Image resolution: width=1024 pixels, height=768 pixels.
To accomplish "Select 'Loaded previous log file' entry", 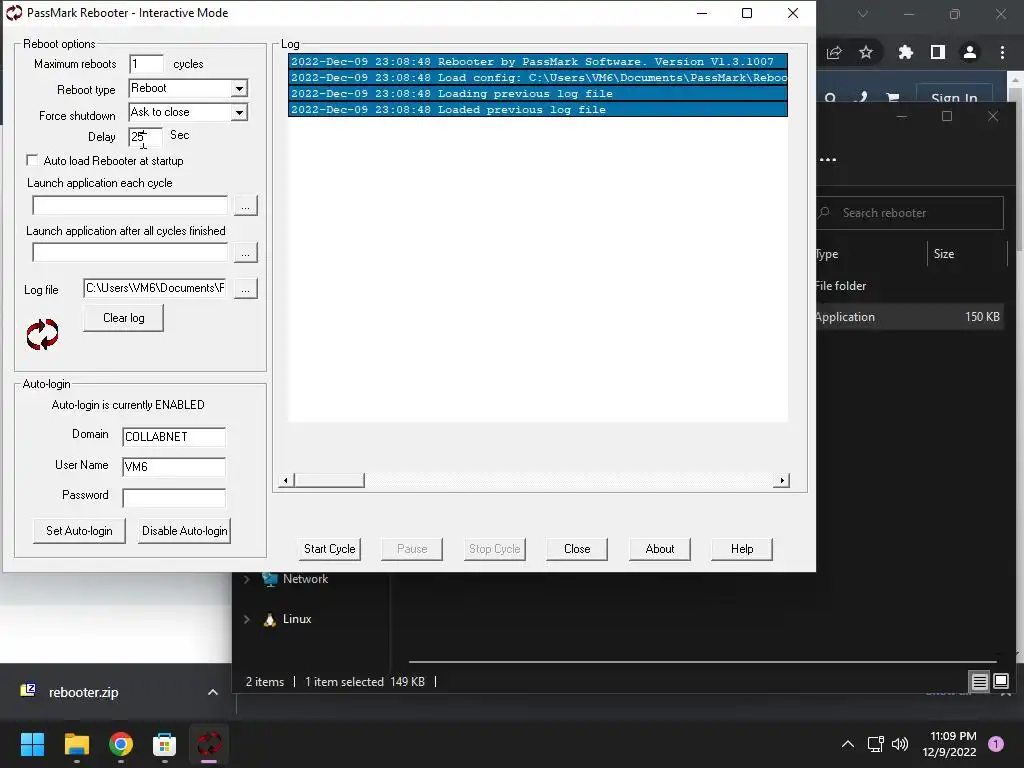I will (537, 110).
